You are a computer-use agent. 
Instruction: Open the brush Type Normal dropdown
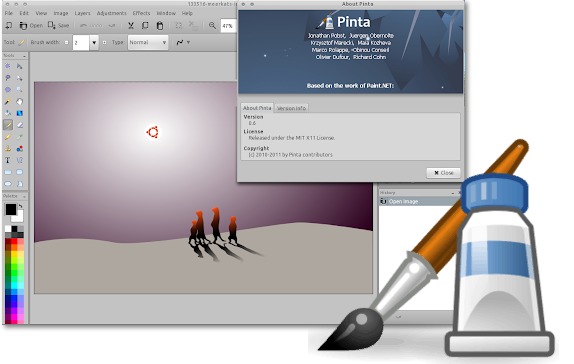[148, 42]
